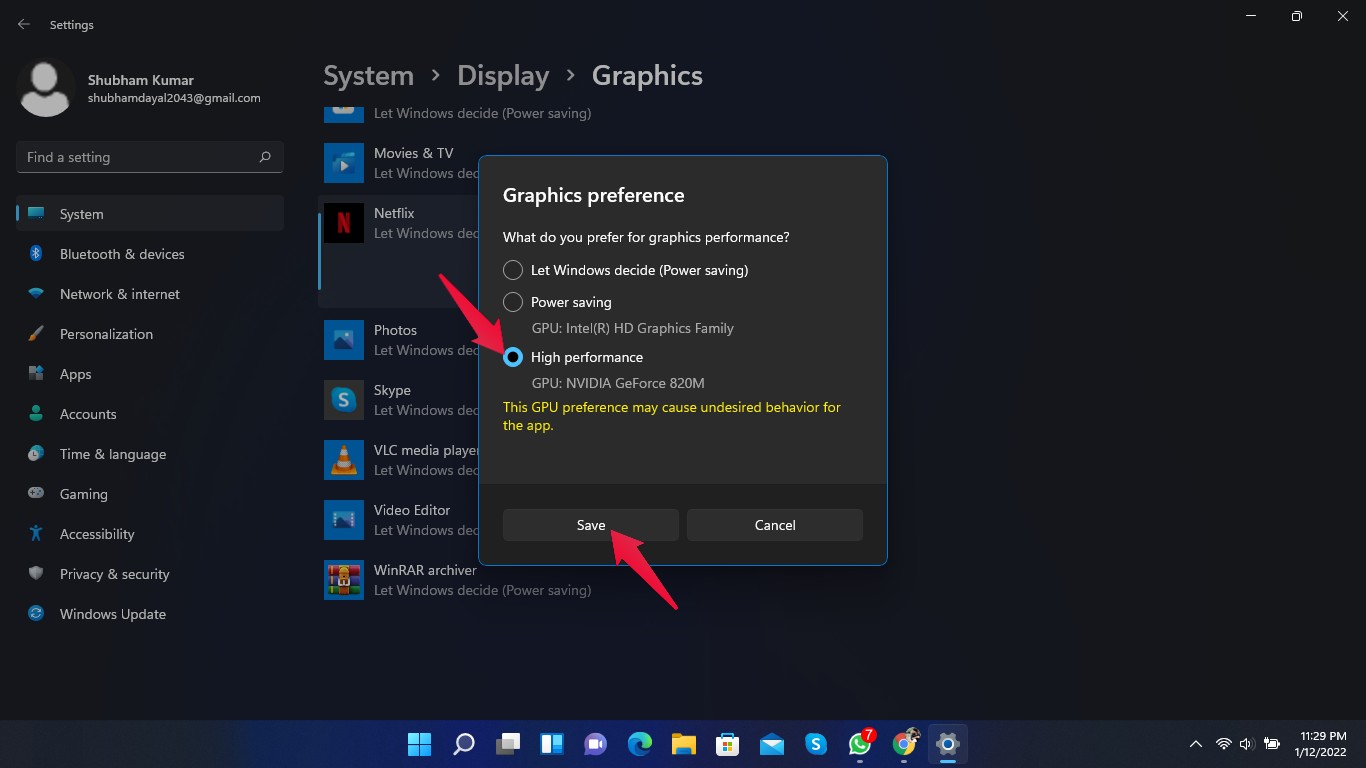Go to Windows Update section

(112, 614)
